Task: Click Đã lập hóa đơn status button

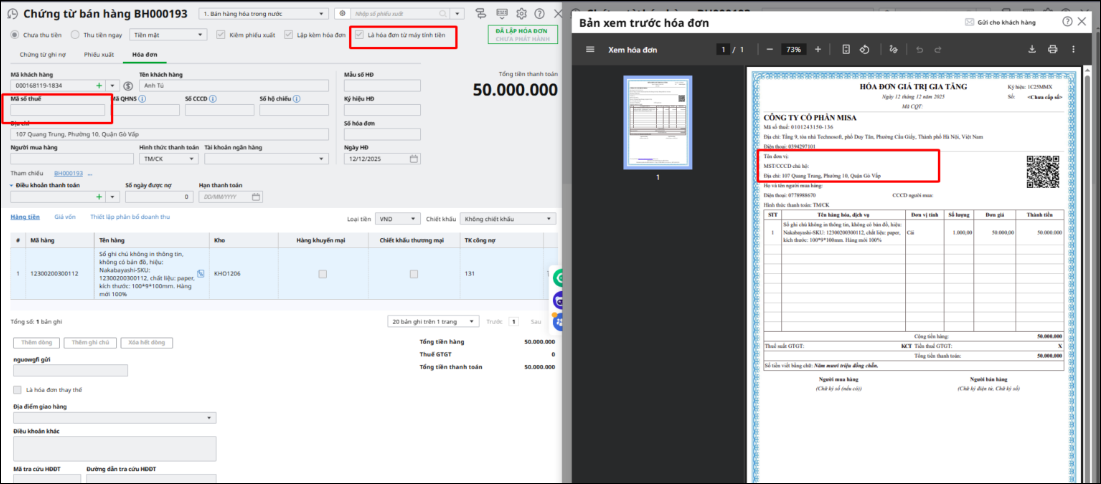Action: [x=522, y=35]
